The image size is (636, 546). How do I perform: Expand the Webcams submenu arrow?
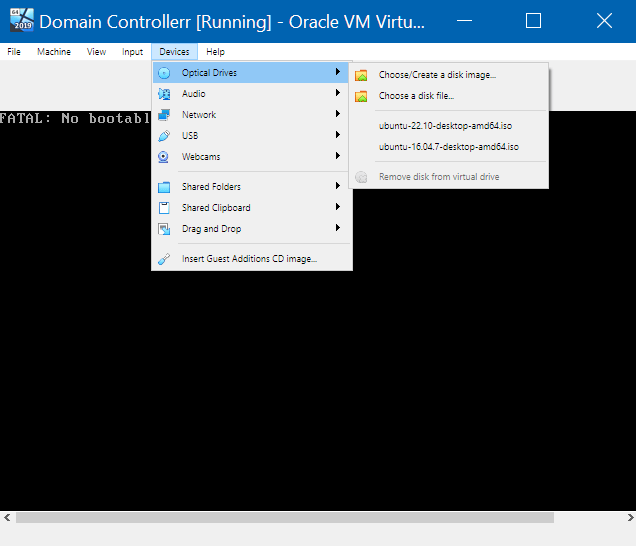click(337, 156)
